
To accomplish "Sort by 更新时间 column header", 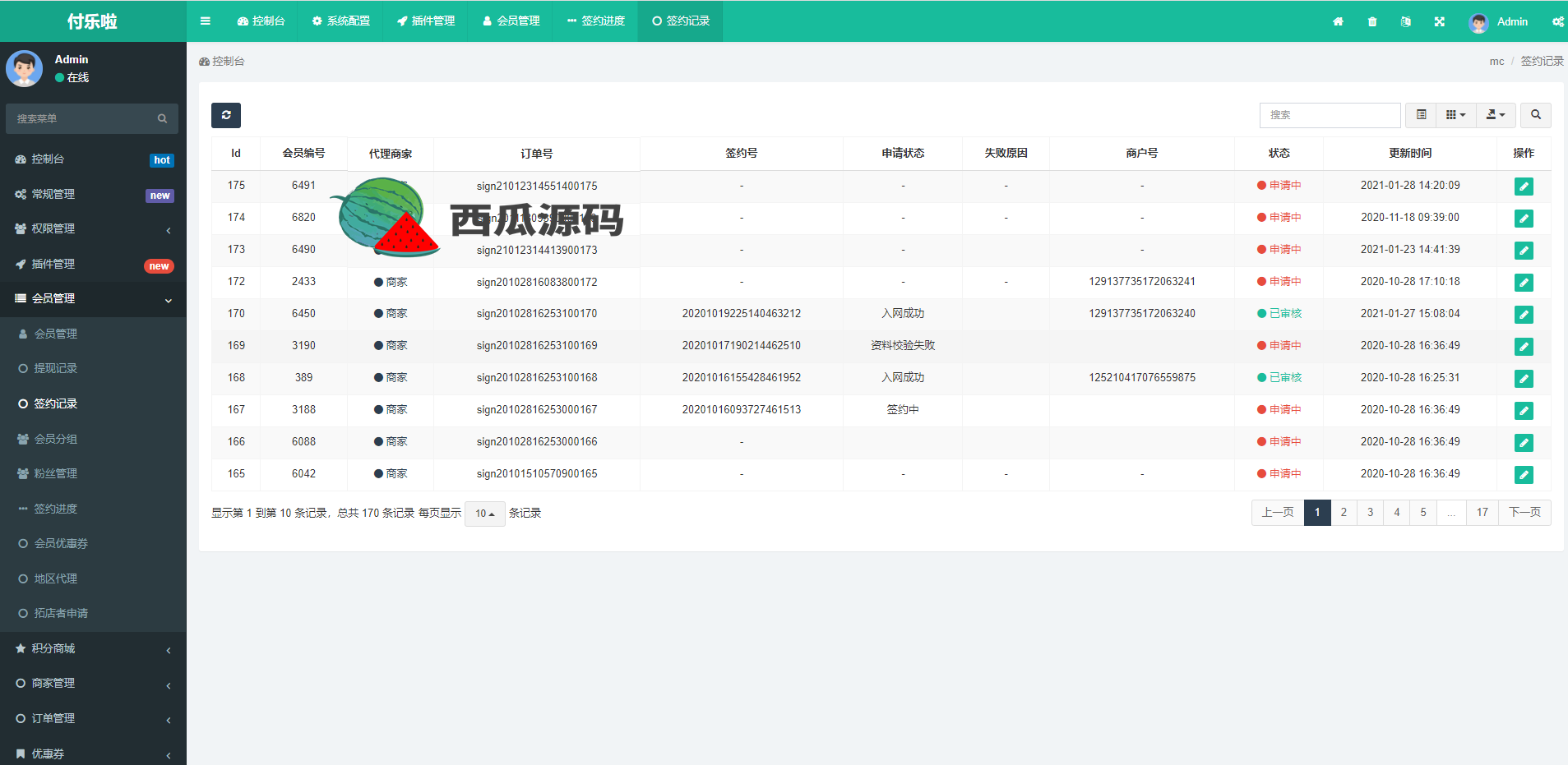I will coord(1410,154).
